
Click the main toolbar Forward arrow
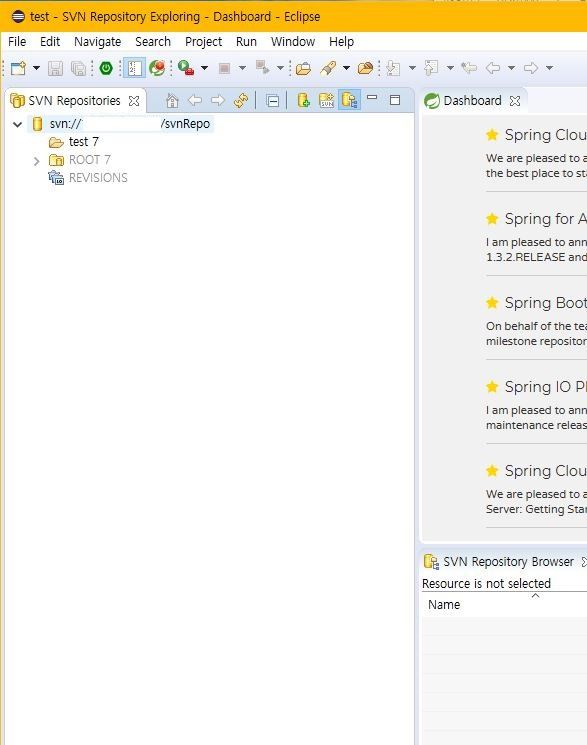coord(531,68)
